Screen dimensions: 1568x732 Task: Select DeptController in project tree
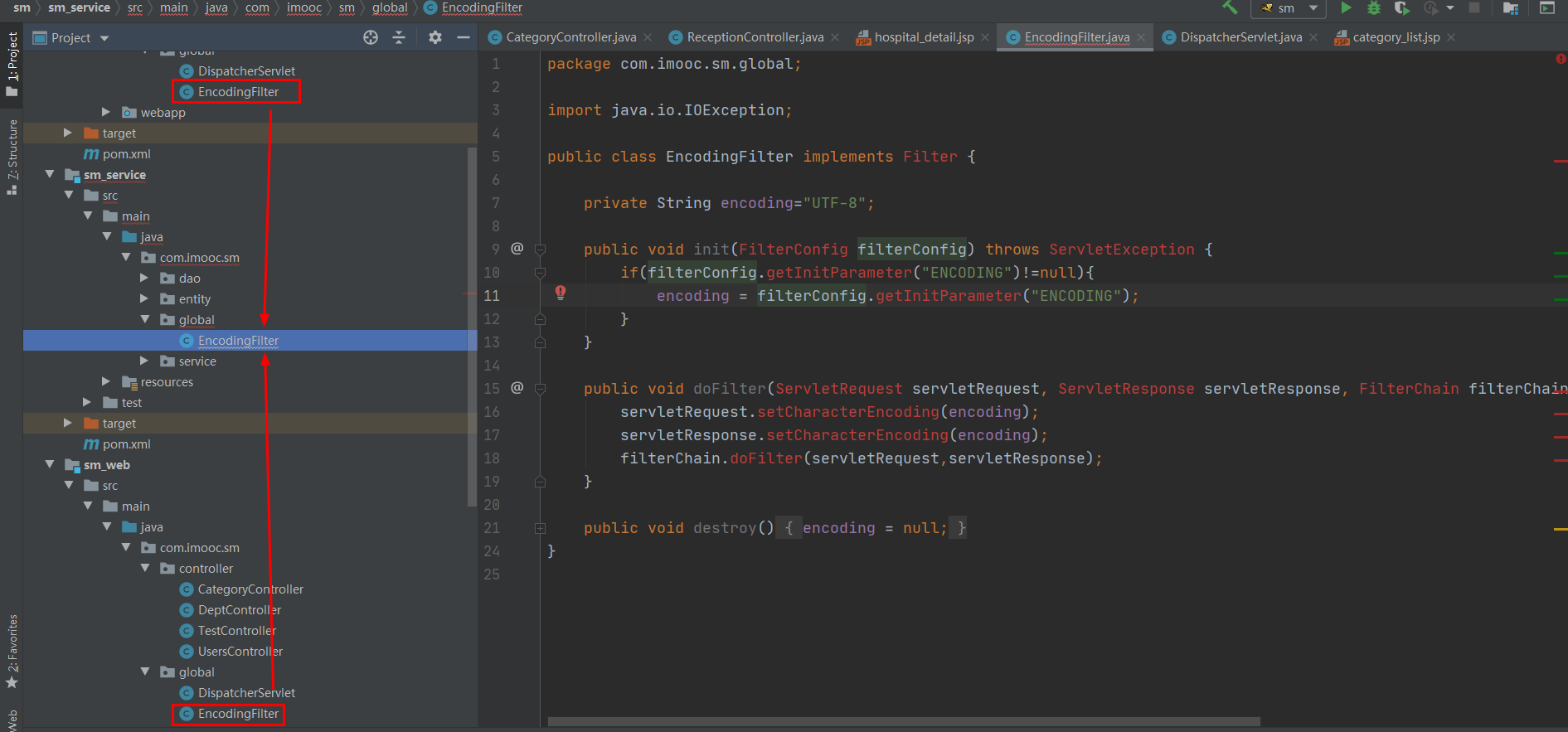240,610
